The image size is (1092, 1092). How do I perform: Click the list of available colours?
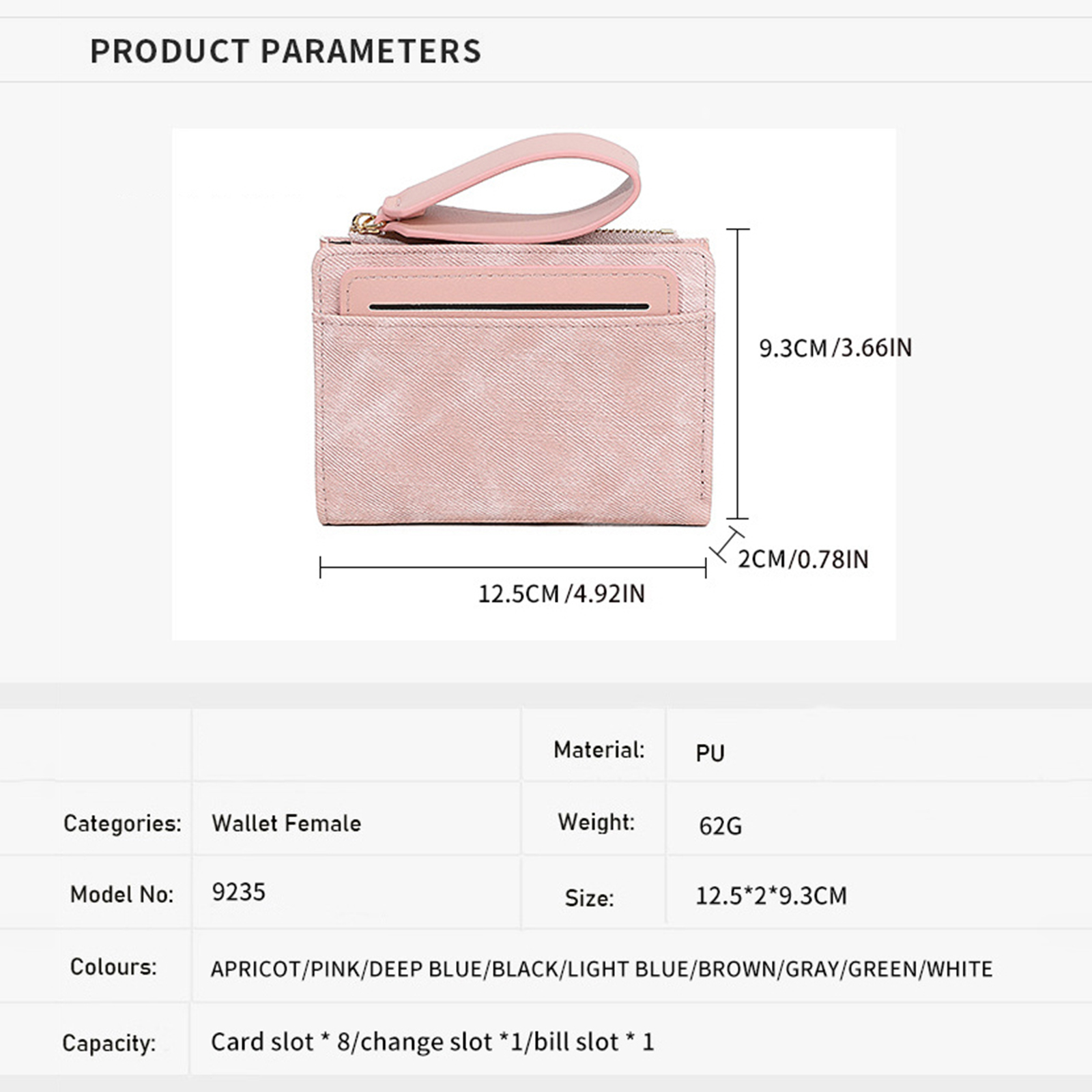(x=601, y=969)
